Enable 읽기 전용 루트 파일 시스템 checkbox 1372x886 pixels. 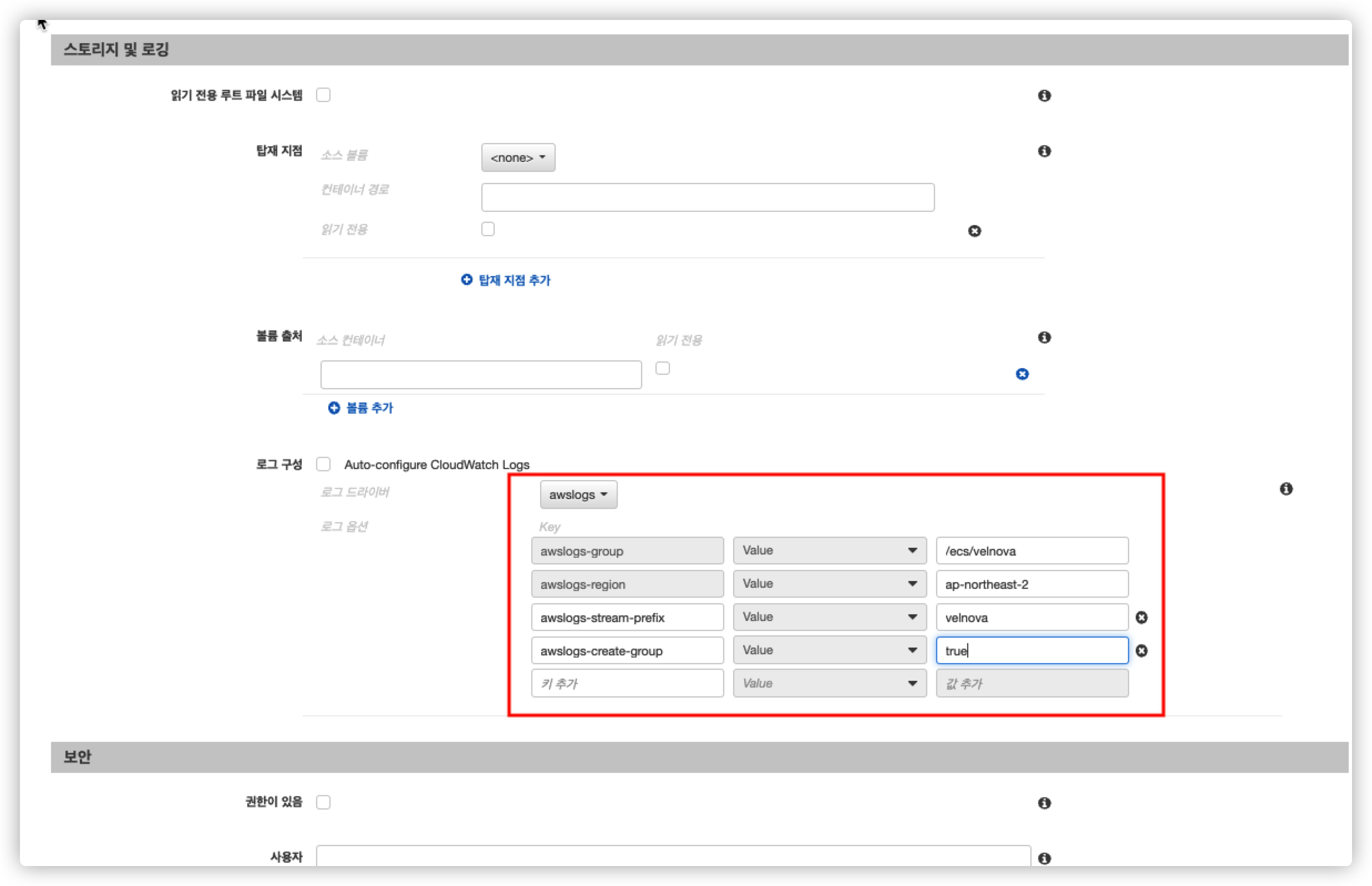click(323, 95)
